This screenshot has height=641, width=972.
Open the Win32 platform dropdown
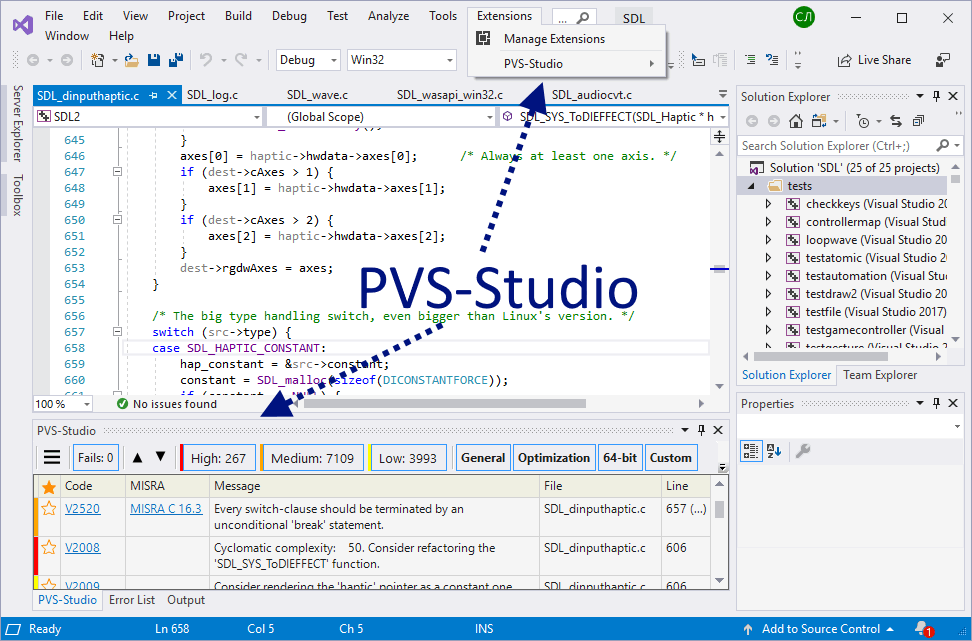coord(401,59)
